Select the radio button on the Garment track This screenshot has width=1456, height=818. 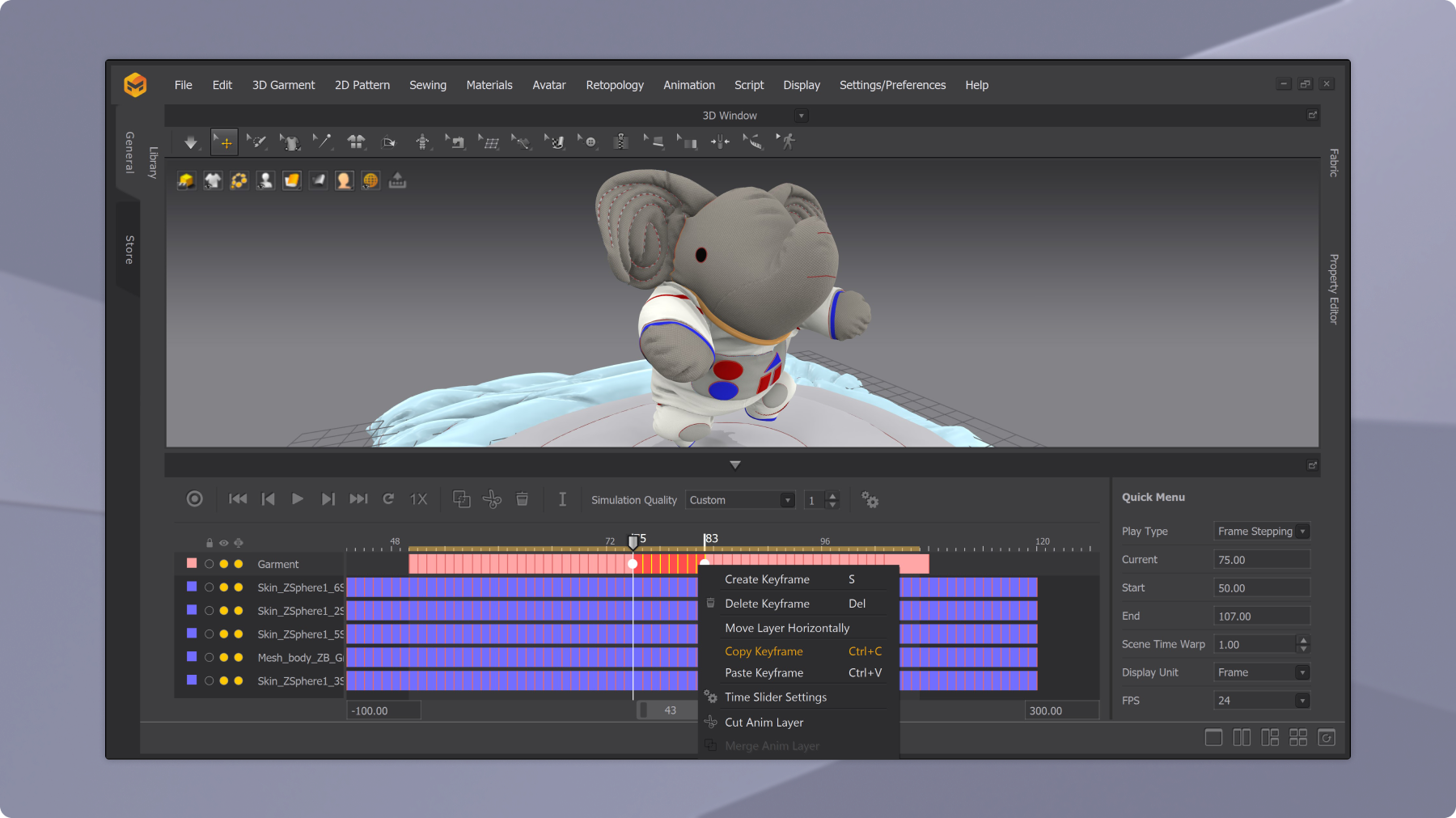coord(209,564)
